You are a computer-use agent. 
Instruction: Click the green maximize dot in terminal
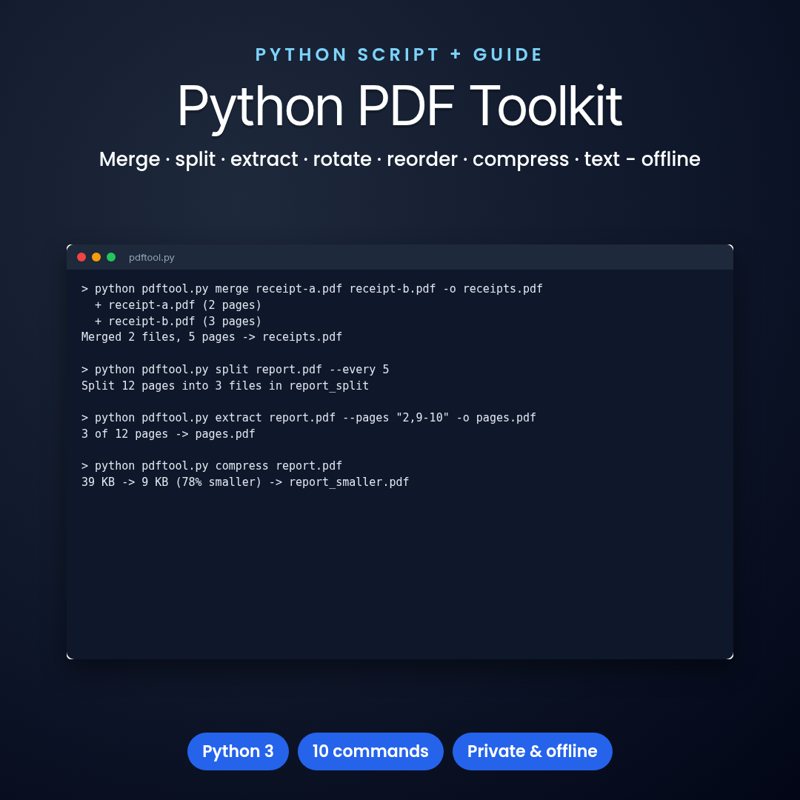[111, 257]
